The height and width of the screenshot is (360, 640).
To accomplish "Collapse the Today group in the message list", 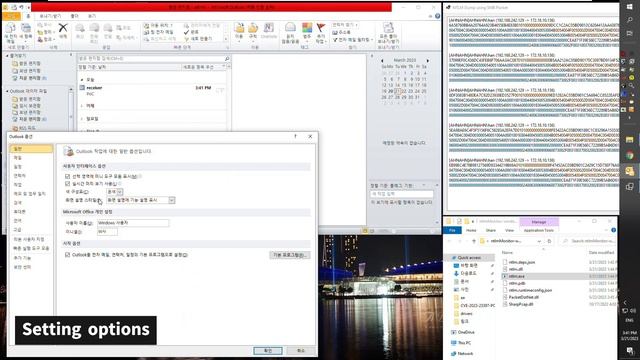I will (x=82, y=80).
